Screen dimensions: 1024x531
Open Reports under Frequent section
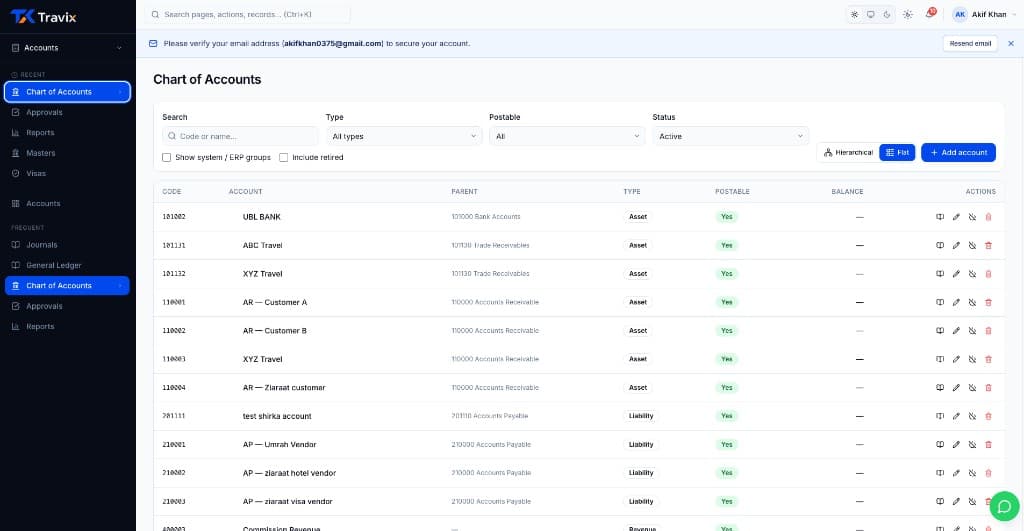tap(67, 327)
